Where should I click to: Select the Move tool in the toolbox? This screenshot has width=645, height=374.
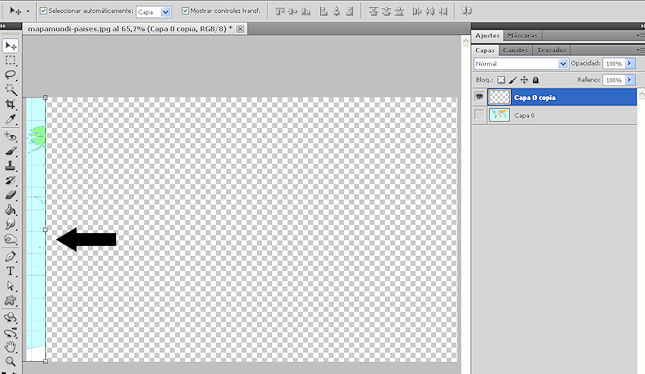click(x=10, y=46)
